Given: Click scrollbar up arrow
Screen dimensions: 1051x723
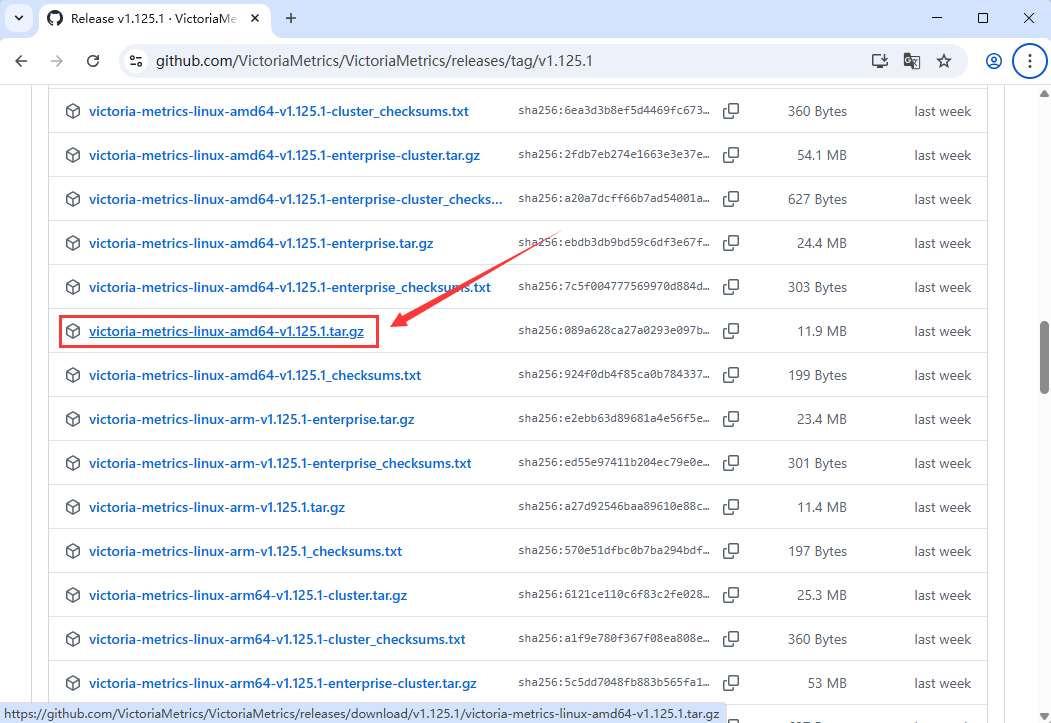Looking at the screenshot, I should coord(1044,94).
